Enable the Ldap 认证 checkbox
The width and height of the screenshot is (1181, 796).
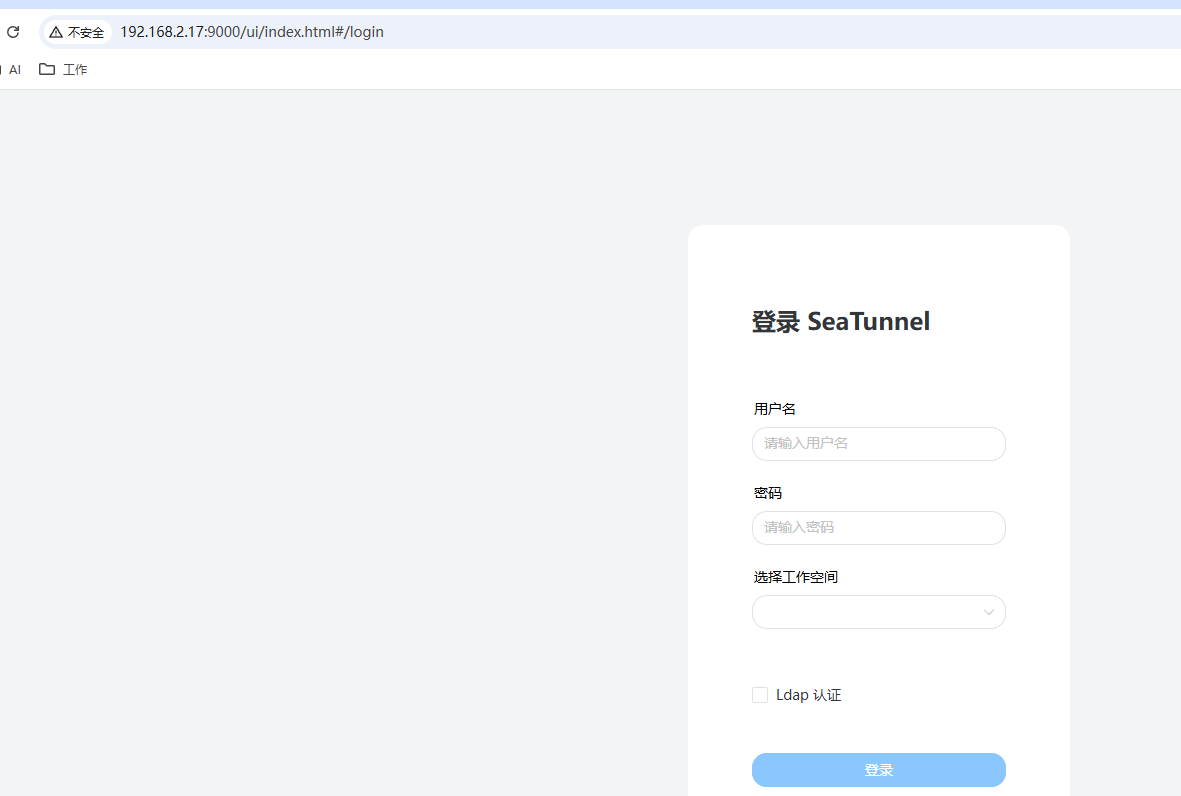(x=760, y=695)
